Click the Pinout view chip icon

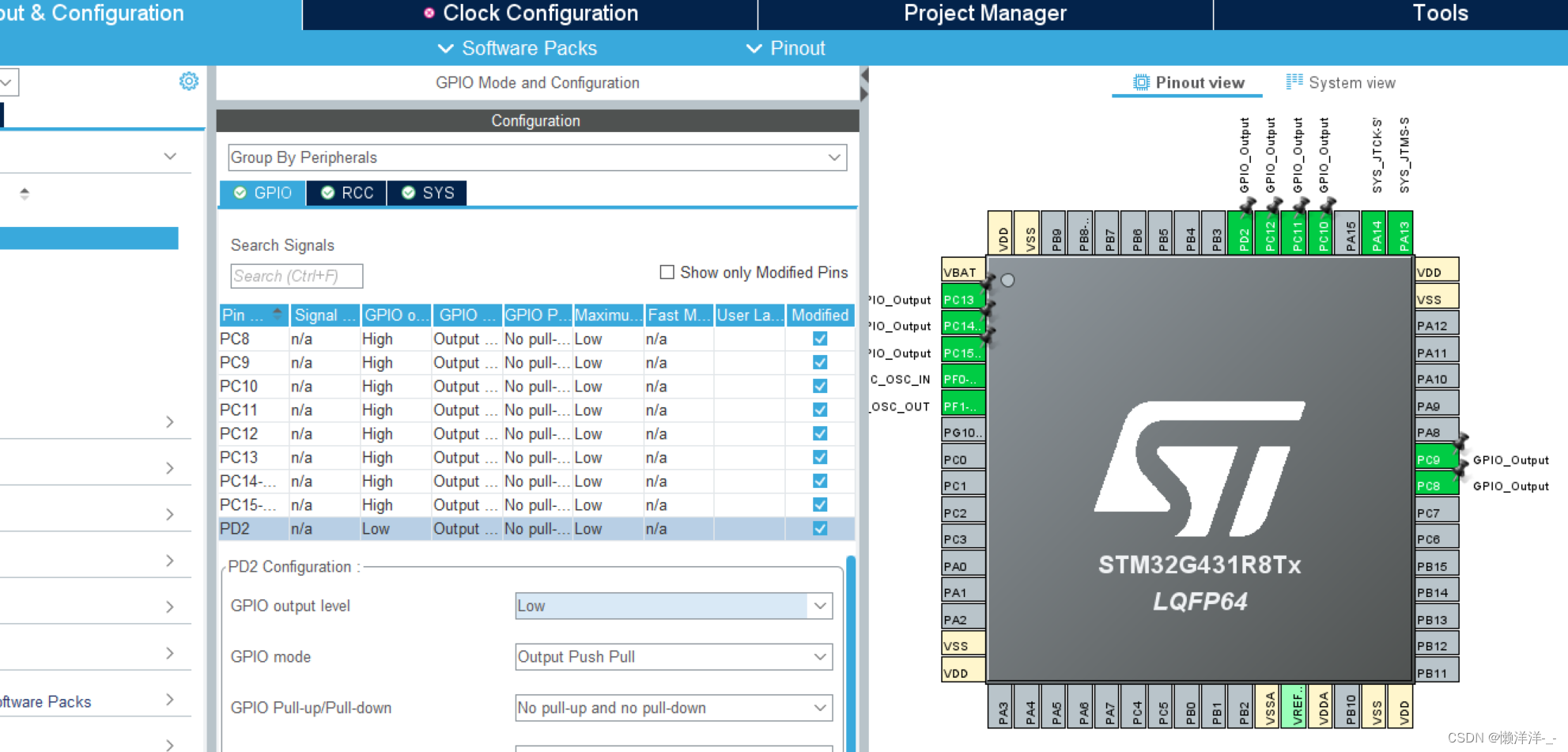click(x=1141, y=82)
